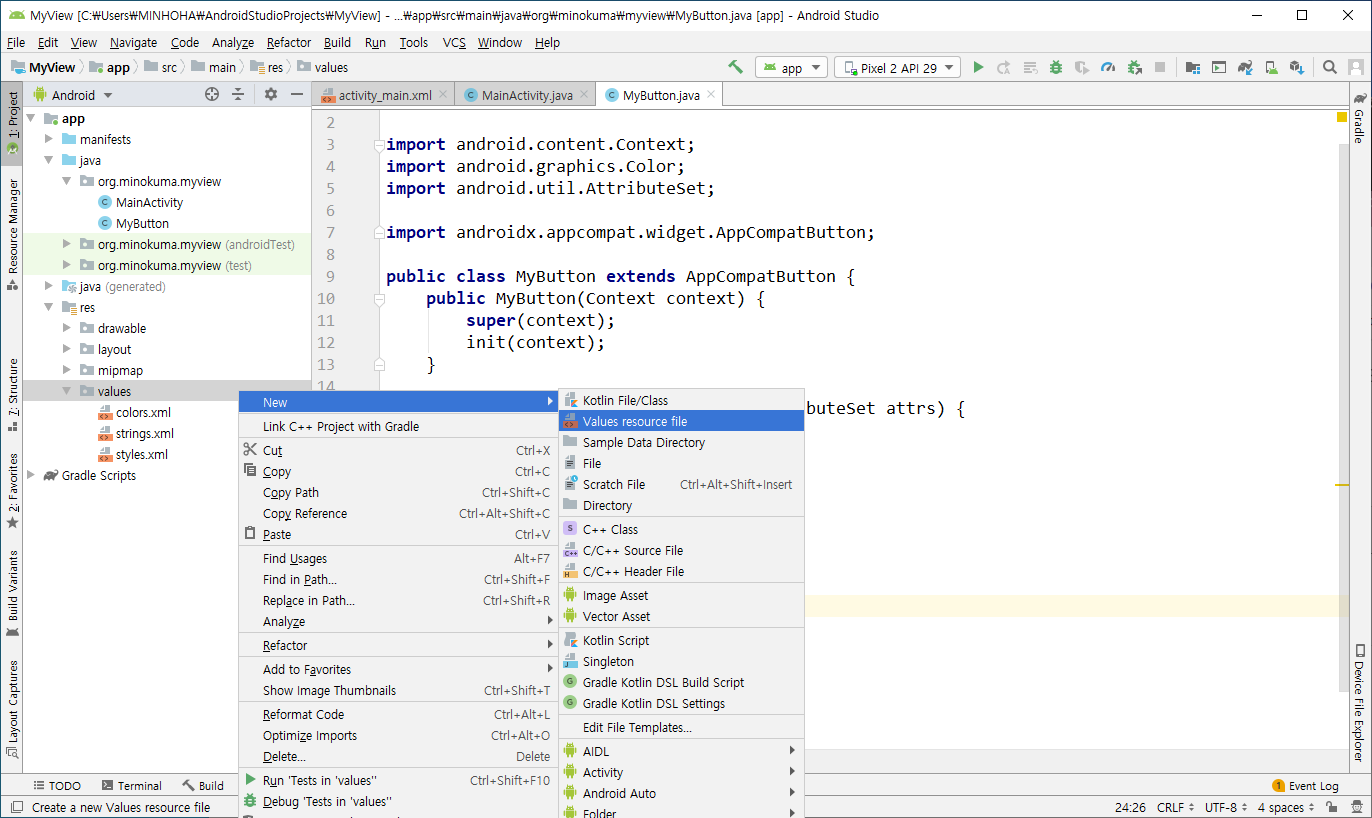Image resolution: width=1372 pixels, height=818 pixels.
Task: Click Sync Project with Gradle Files icon
Action: click(x=1245, y=67)
